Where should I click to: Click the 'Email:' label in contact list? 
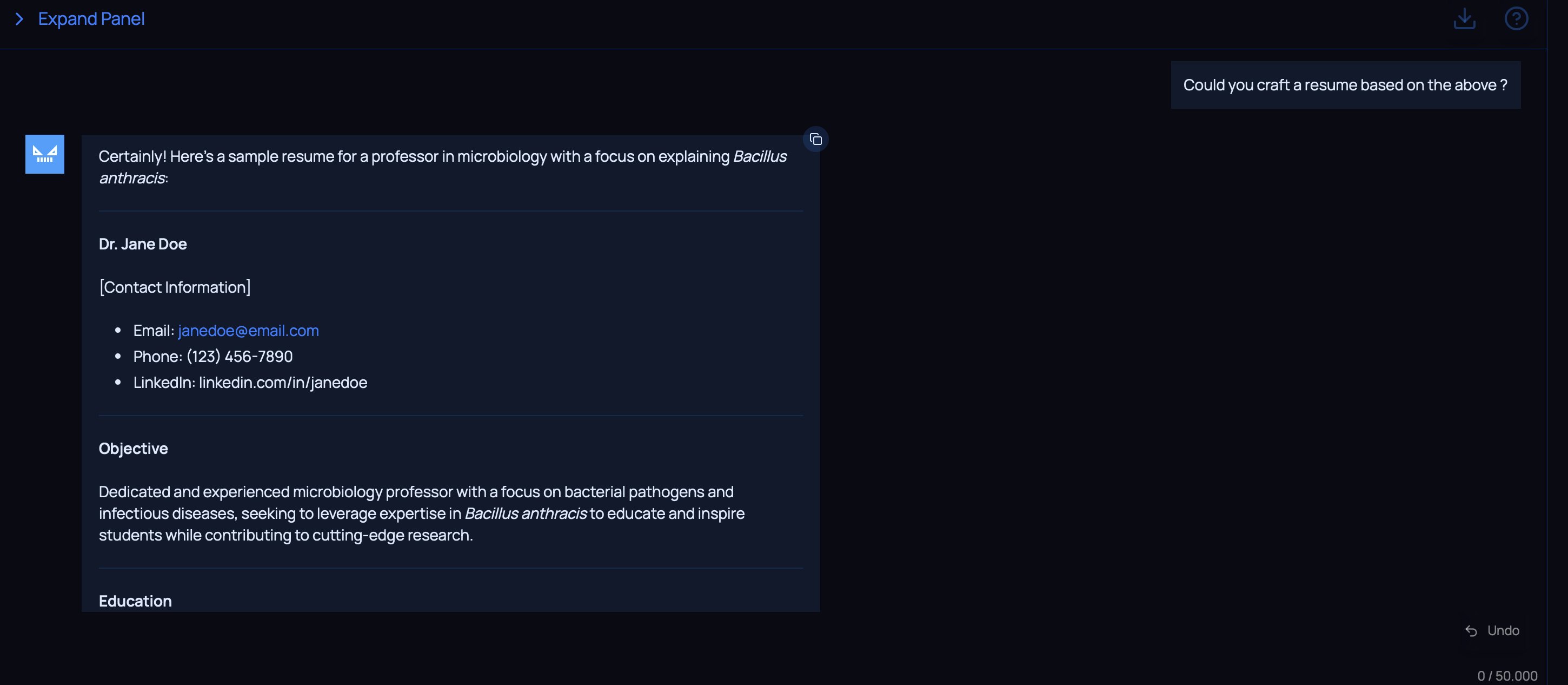pos(154,331)
